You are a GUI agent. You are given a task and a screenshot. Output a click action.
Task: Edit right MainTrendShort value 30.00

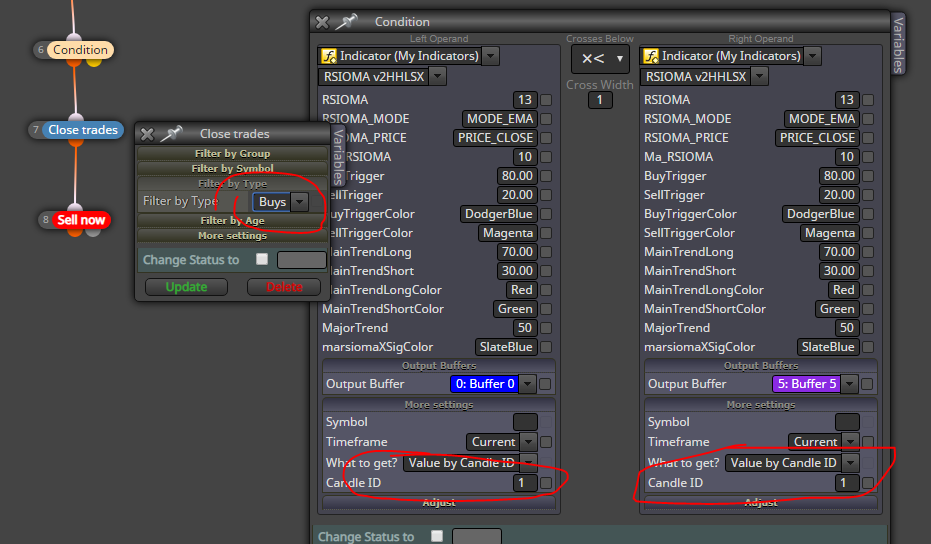click(838, 271)
